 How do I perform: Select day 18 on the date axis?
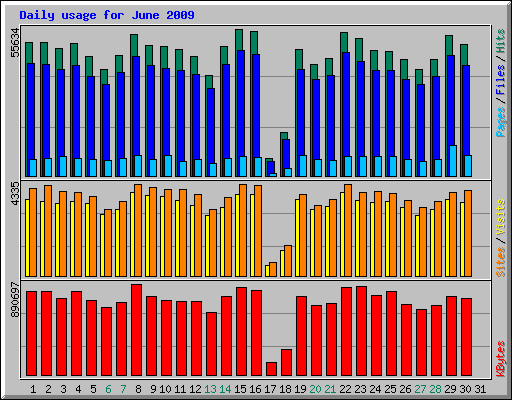tap(285, 389)
